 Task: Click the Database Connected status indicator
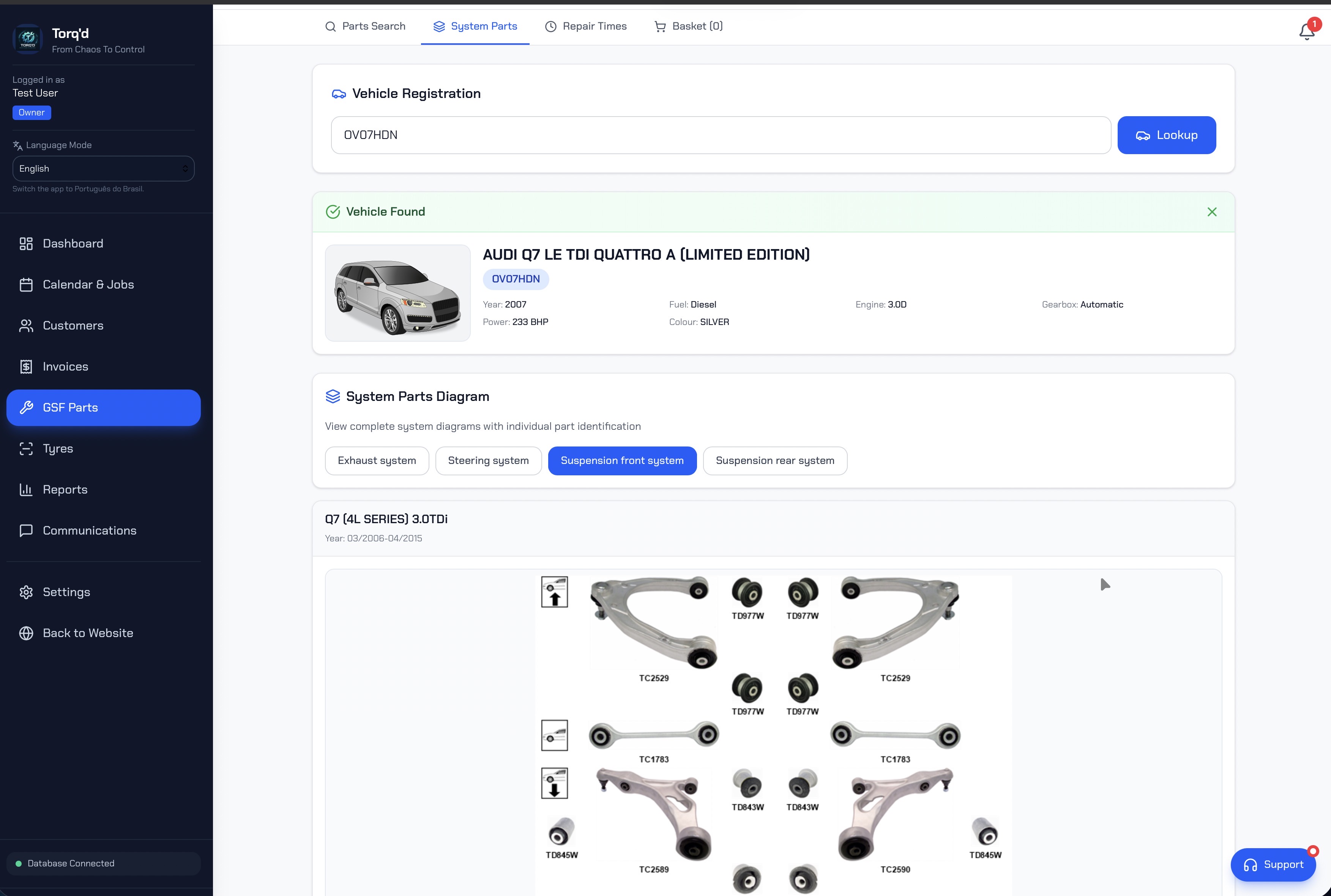click(x=103, y=863)
